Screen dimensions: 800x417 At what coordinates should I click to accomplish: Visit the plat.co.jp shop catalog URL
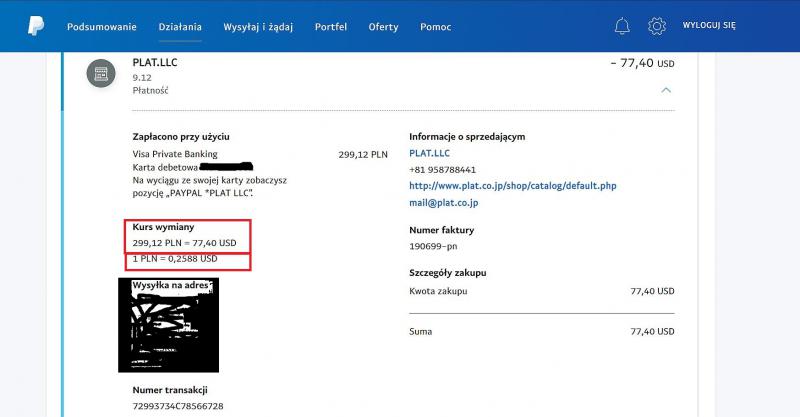coord(513,186)
